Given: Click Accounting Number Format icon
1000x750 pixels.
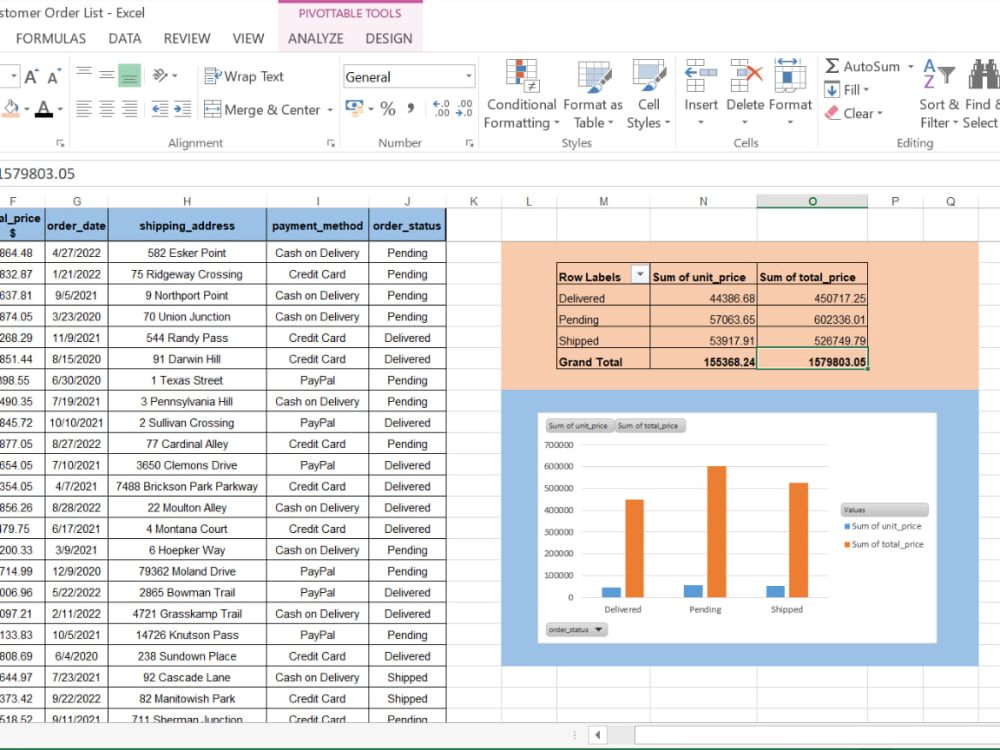Looking at the screenshot, I should click(x=354, y=108).
